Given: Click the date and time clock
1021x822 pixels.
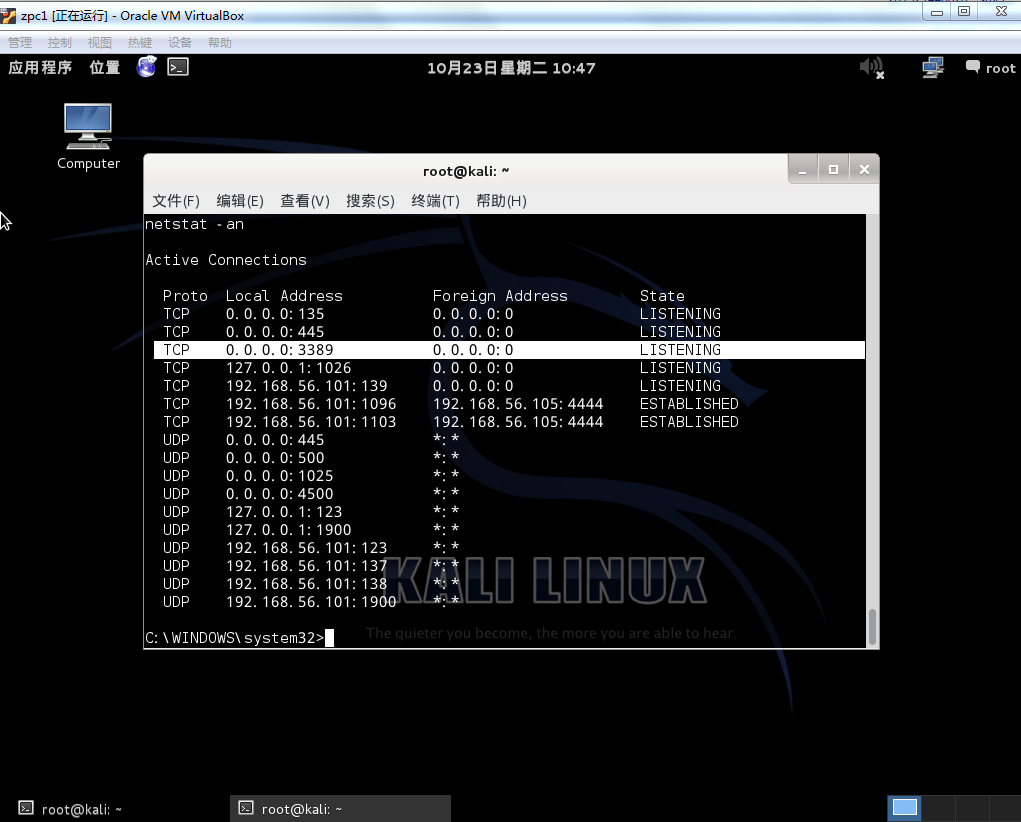Looking at the screenshot, I should pyautogui.click(x=511, y=68).
